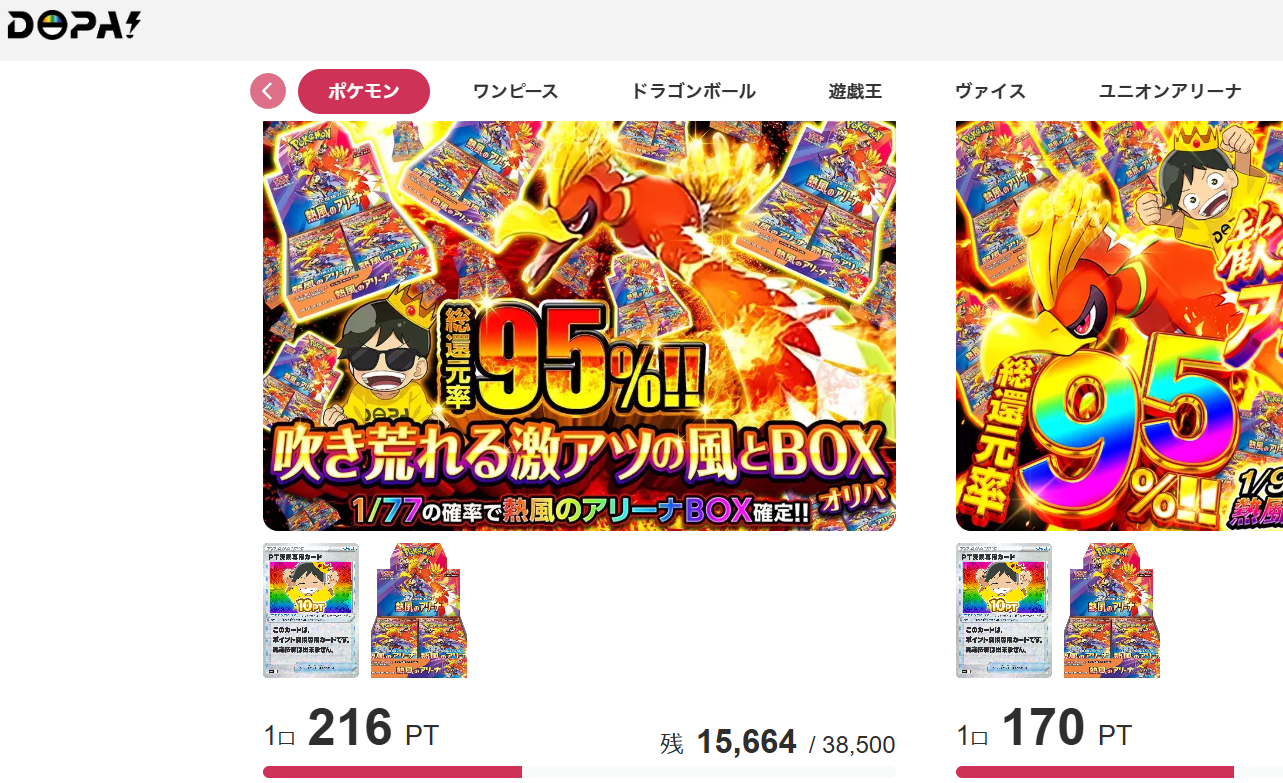Click the progress bar under 216 PT

click(x=579, y=772)
